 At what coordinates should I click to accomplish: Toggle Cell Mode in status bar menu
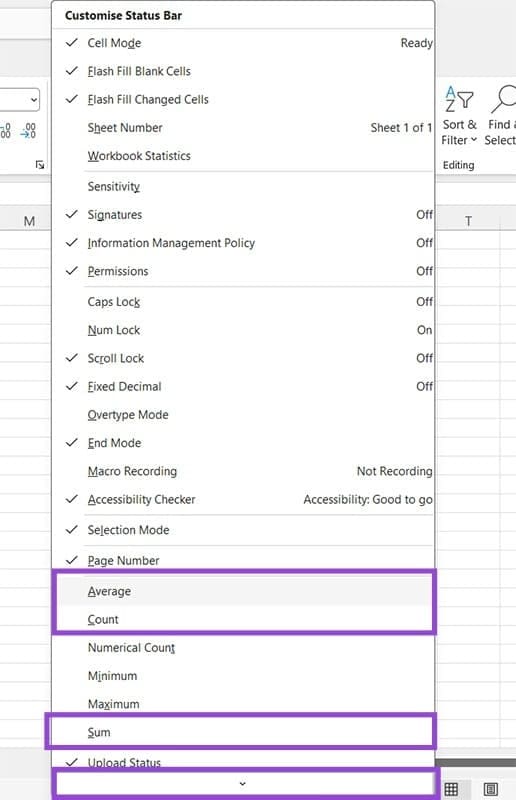243,43
